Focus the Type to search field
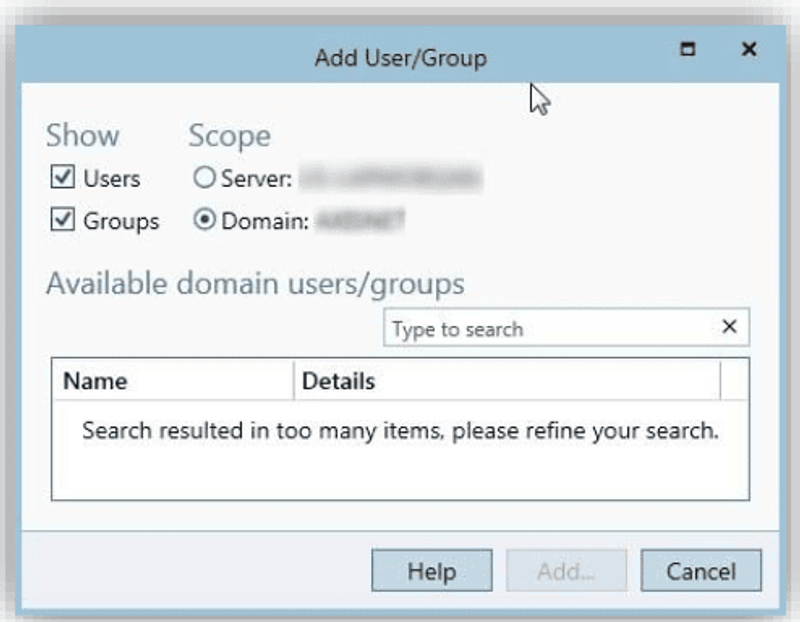The width and height of the screenshot is (800, 622). pos(566,328)
